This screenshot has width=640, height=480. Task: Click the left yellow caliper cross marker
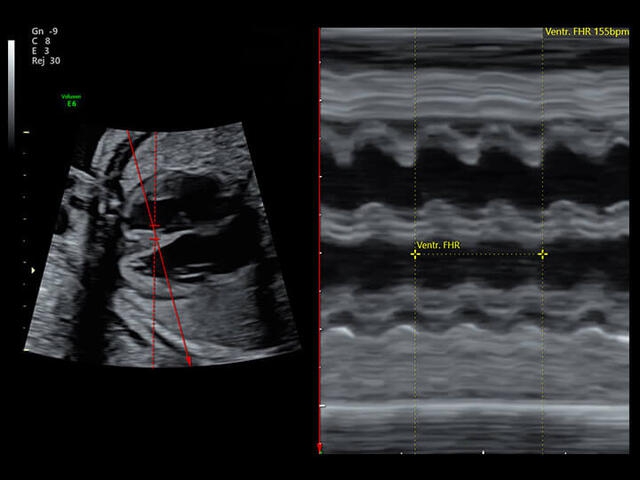pyautogui.click(x=415, y=254)
